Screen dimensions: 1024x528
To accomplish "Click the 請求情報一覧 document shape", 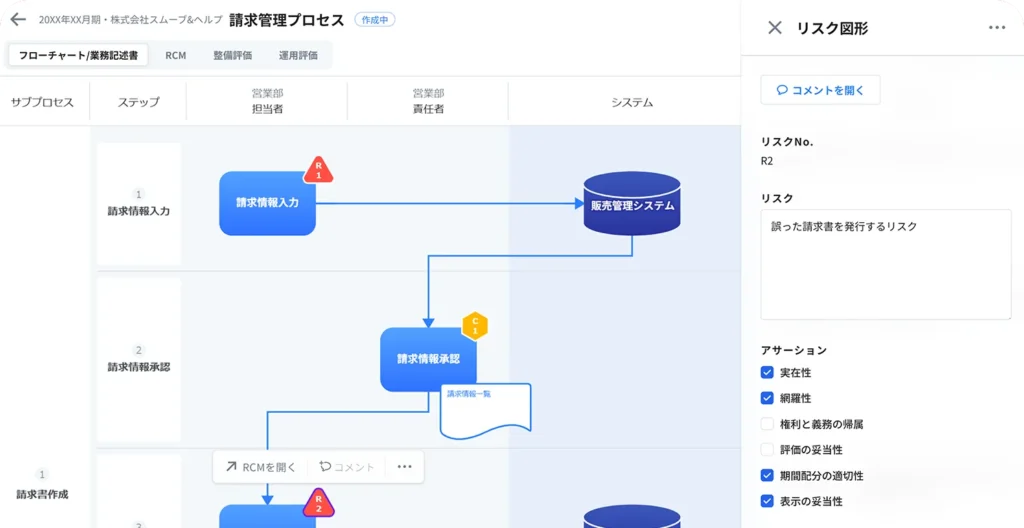I will (485, 410).
